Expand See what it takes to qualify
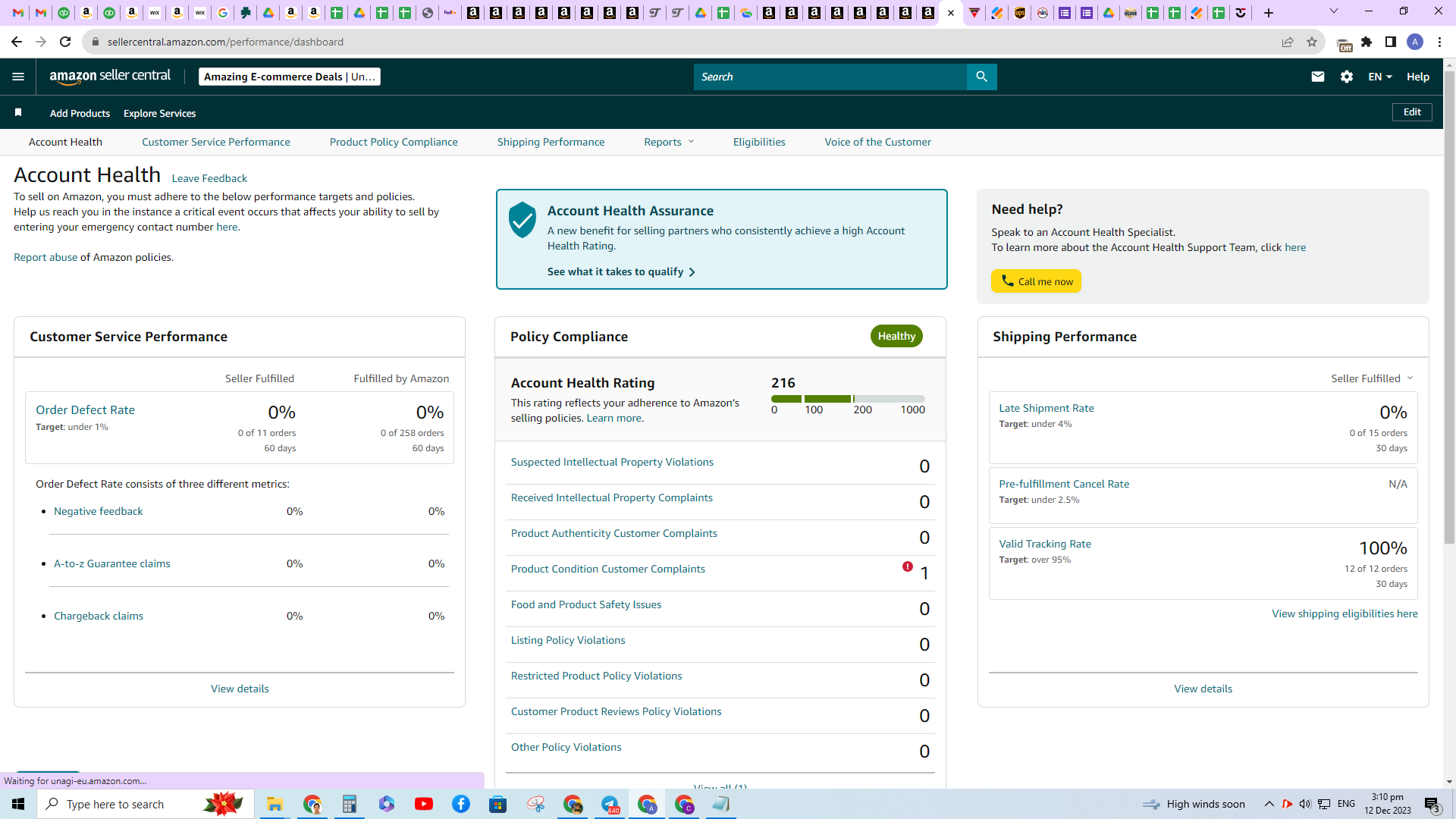1456x819 pixels. (x=621, y=271)
